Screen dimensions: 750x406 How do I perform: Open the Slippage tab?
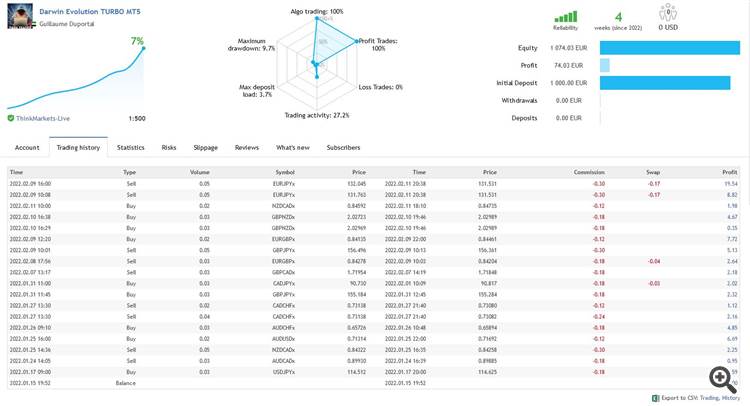[x=206, y=147]
